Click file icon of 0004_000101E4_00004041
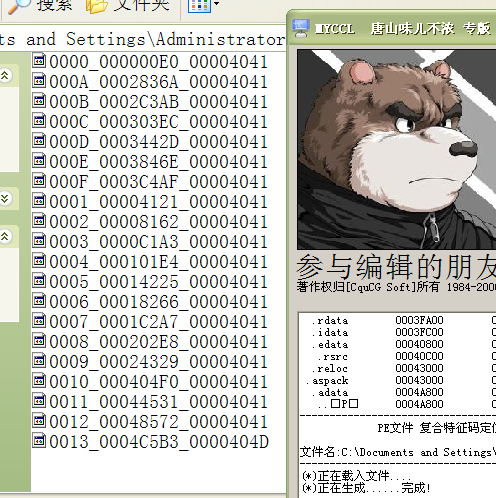This screenshot has height=498, width=496. 39,260
